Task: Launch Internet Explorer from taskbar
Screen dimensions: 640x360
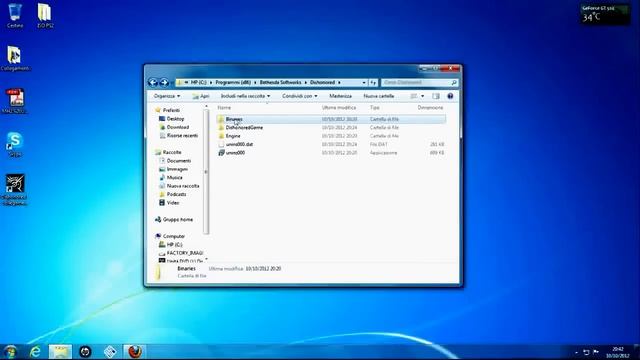Action: (x=36, y=351)
